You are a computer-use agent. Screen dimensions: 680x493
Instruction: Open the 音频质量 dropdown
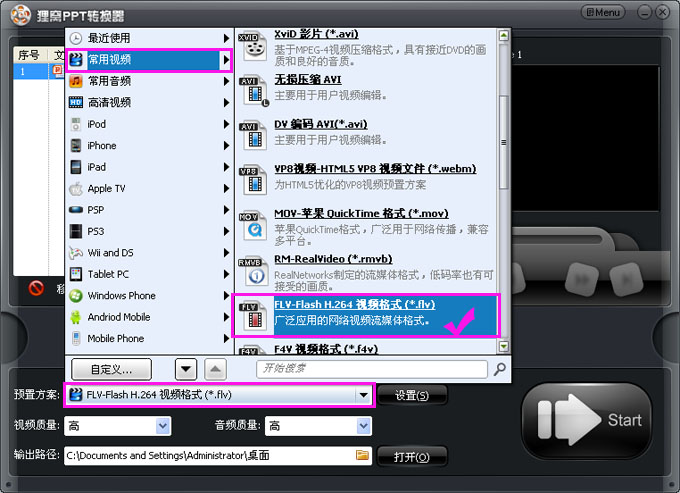tap(363, 426)
